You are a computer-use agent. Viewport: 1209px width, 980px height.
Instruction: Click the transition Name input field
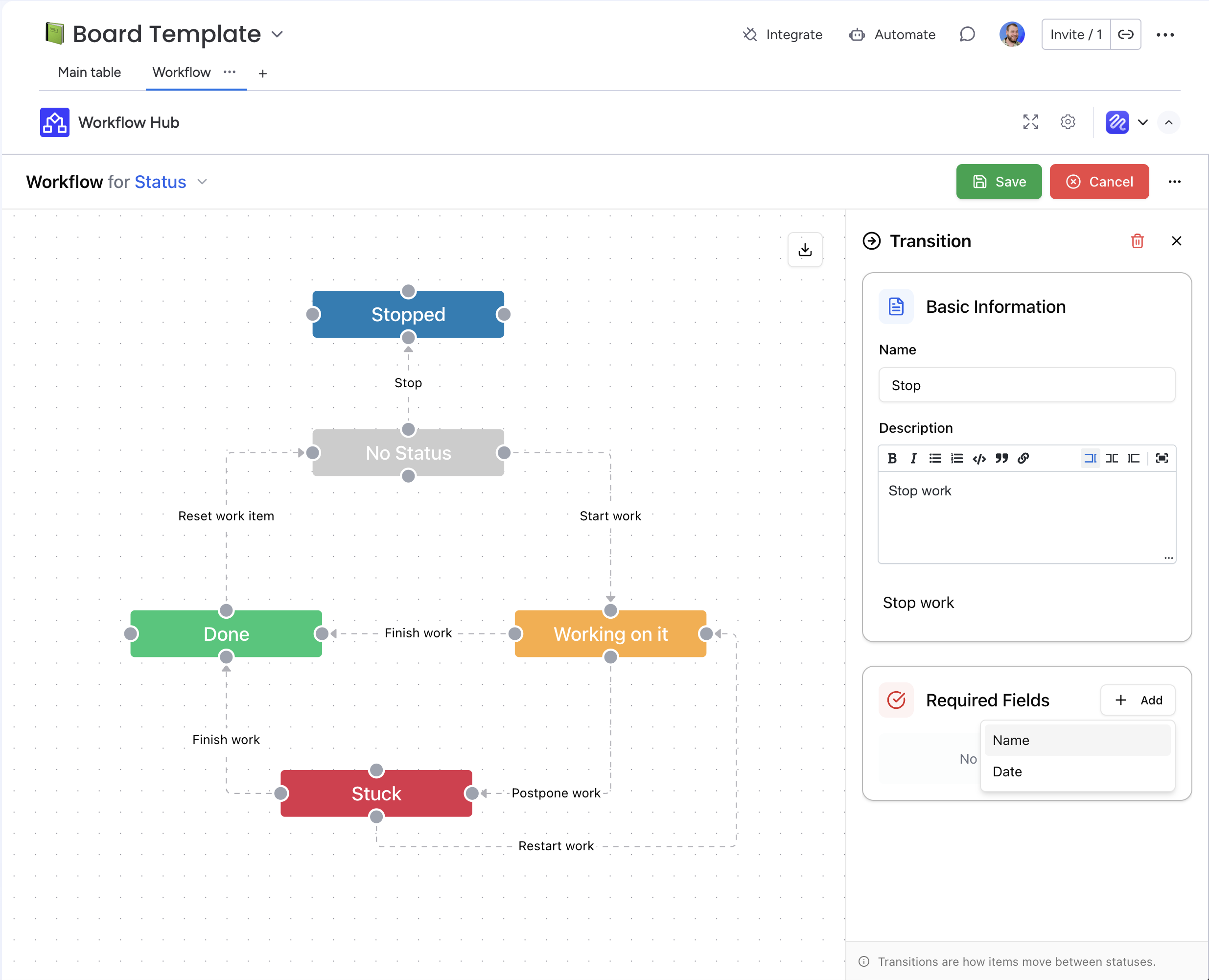point(1026,385)
